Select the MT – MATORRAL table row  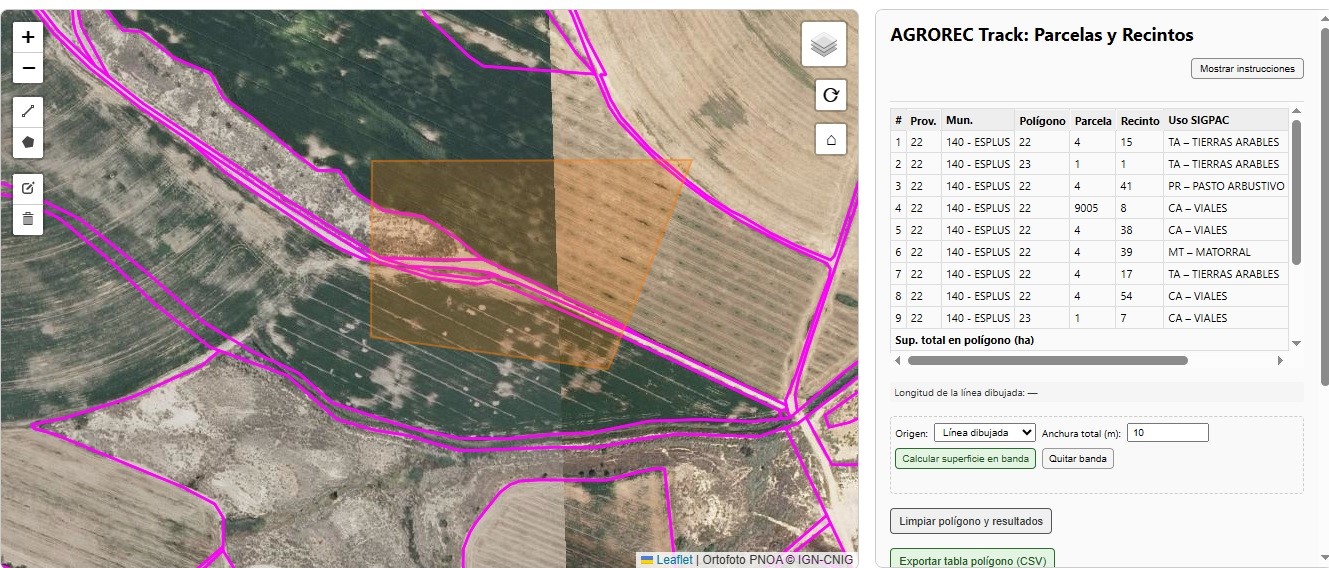coord(1089,252)
